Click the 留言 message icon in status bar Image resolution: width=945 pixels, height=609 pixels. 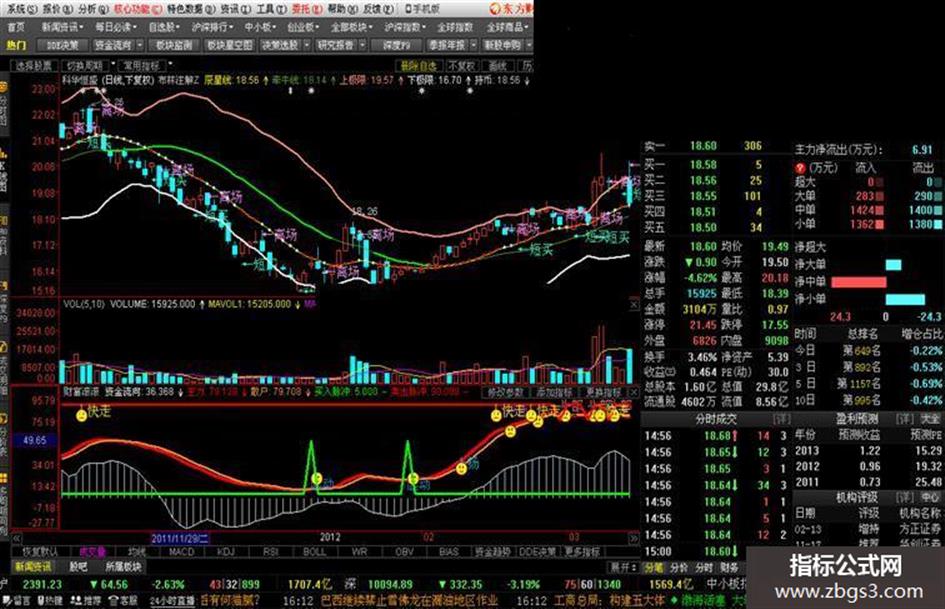[18, 601]
